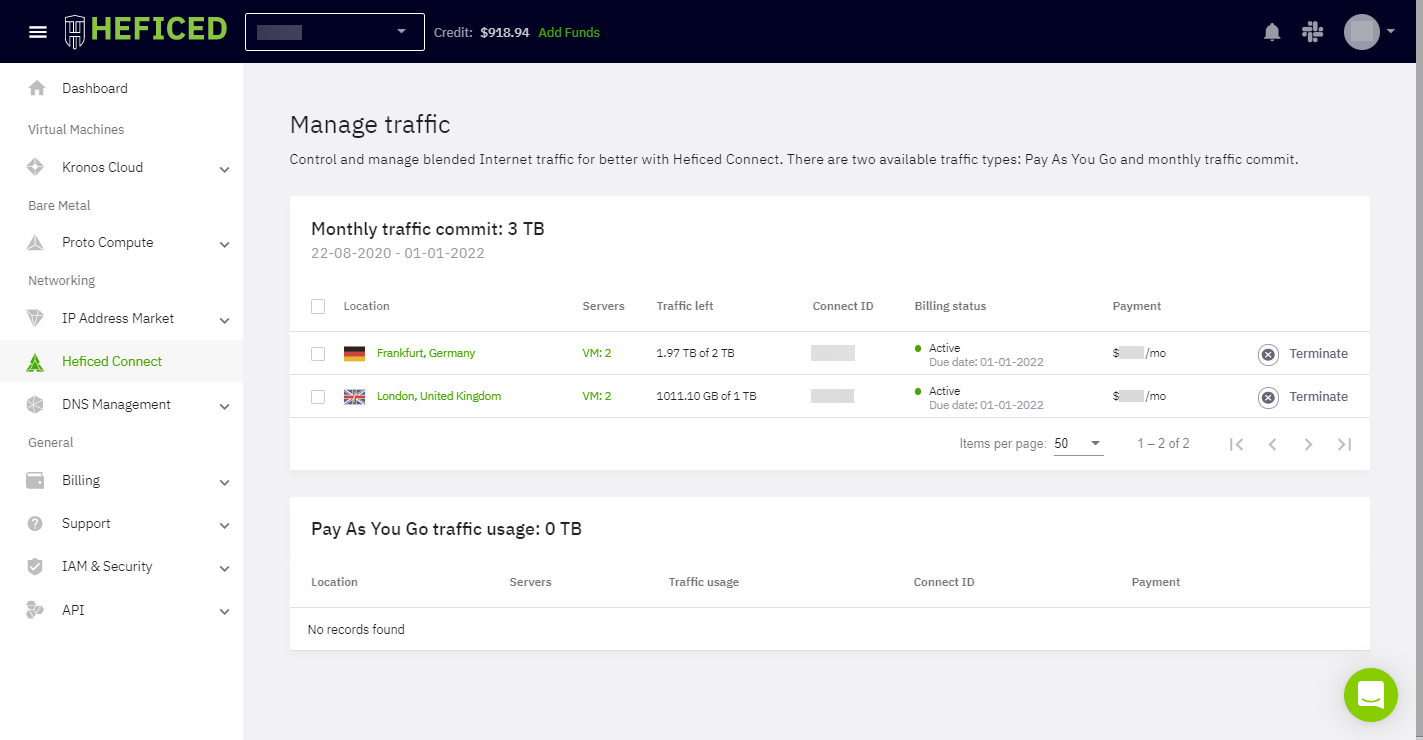Click the Heficed Connect tree icon

[36, 362]
